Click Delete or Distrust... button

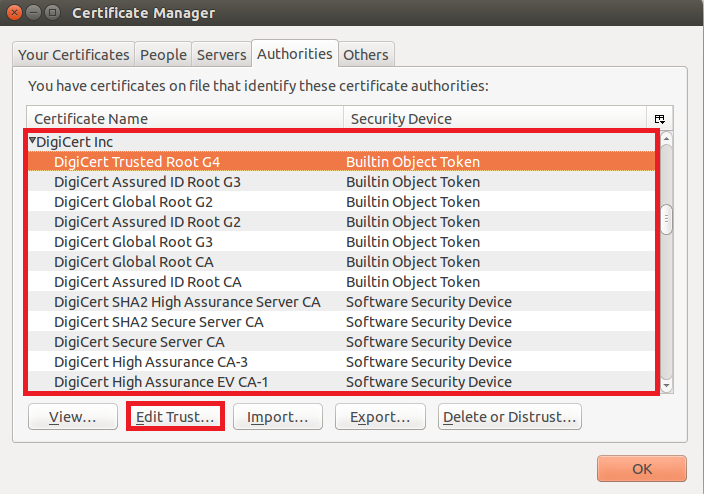click(x=510, y=417)
